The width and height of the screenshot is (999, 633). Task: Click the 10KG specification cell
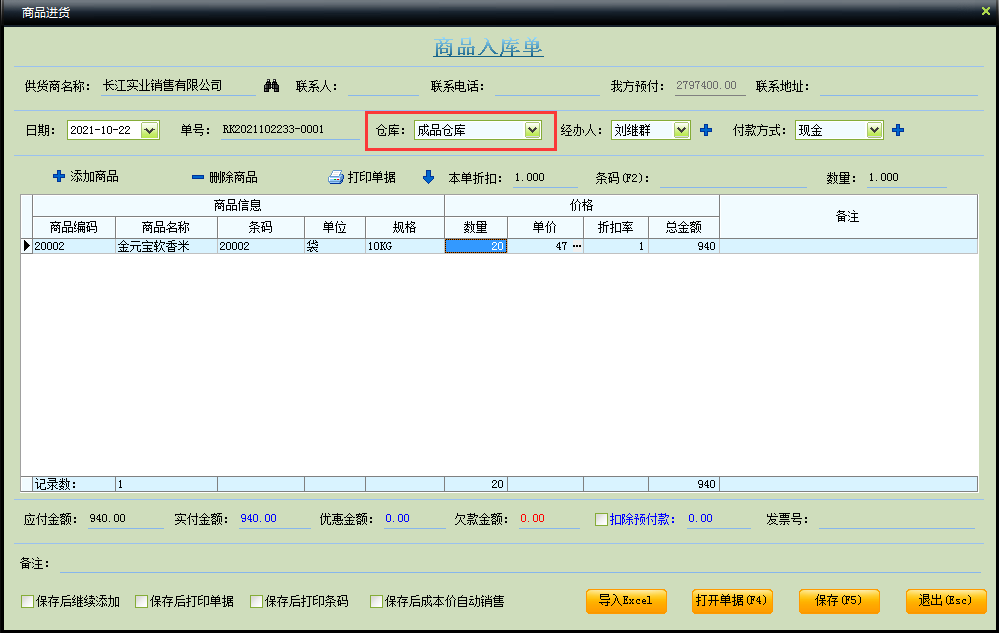click(x=405, y=246)
